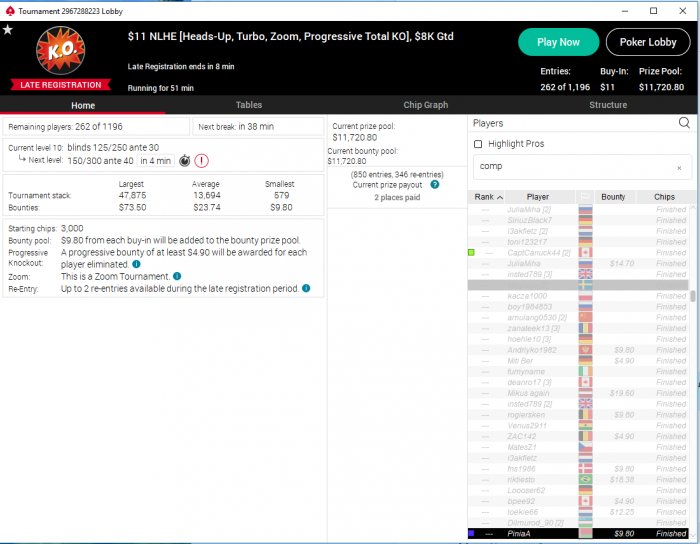Click the favorite star icon

click(8, 29)
